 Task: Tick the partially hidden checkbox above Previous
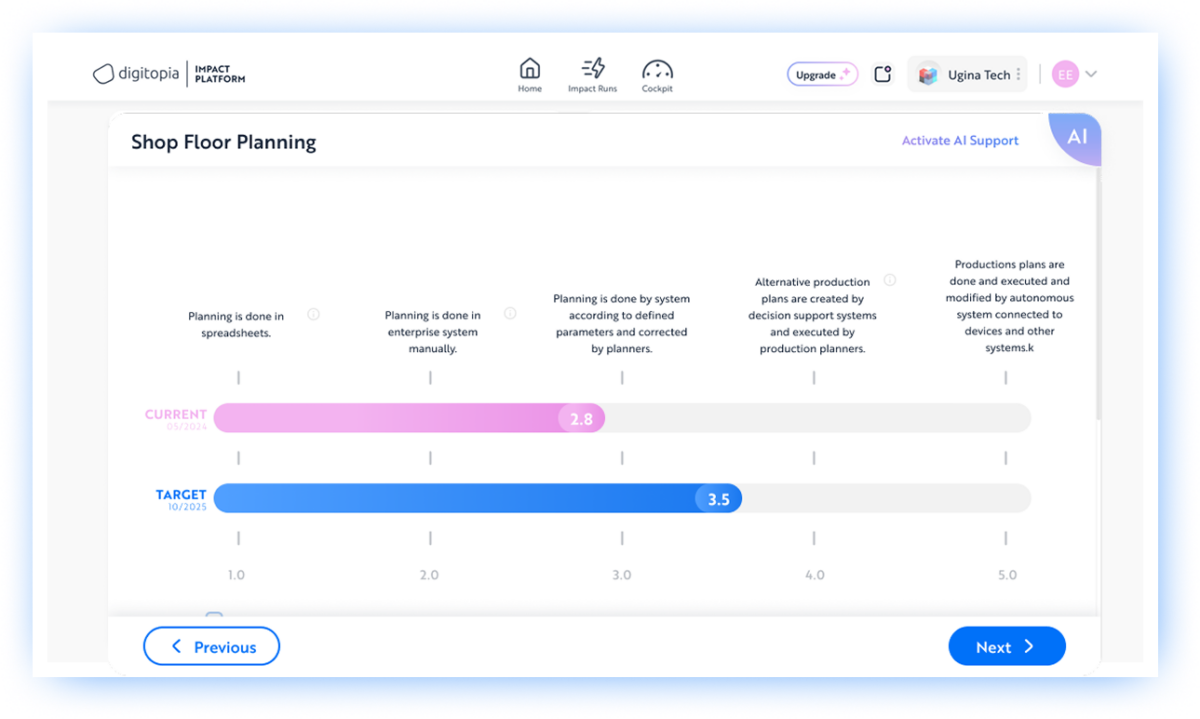(214, 616)
